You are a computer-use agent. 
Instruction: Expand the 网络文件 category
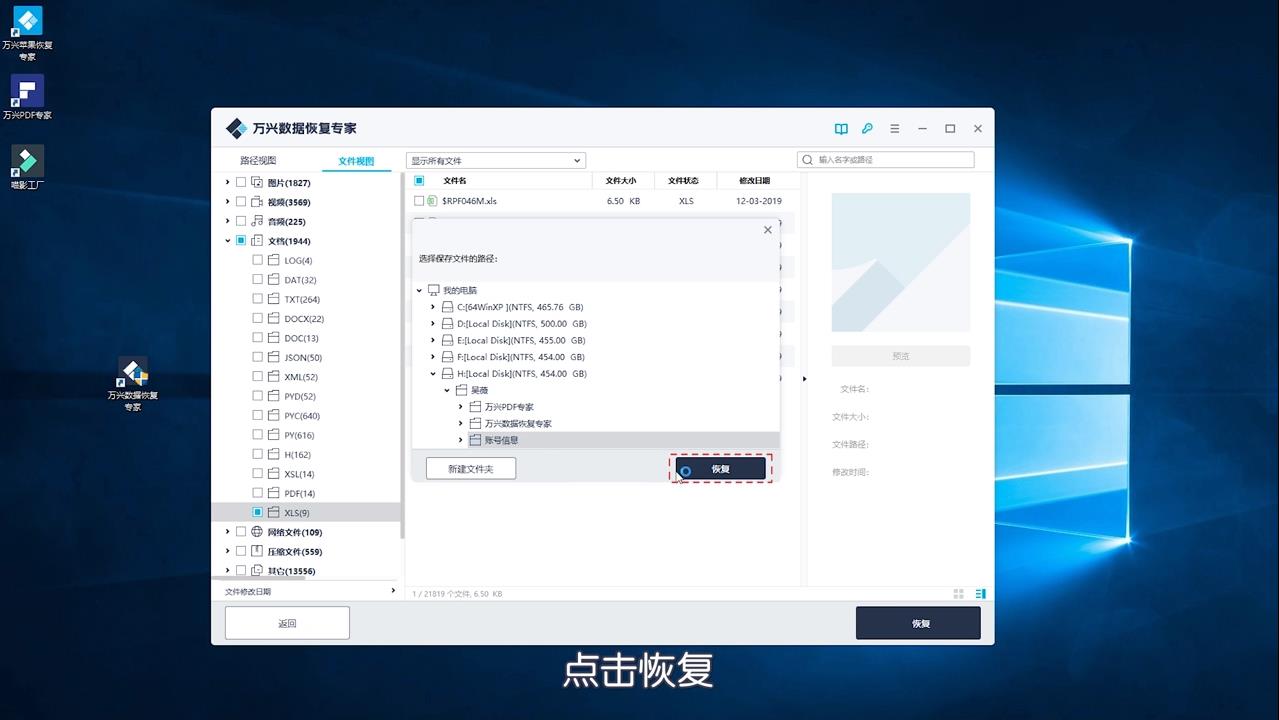point(228,532)
